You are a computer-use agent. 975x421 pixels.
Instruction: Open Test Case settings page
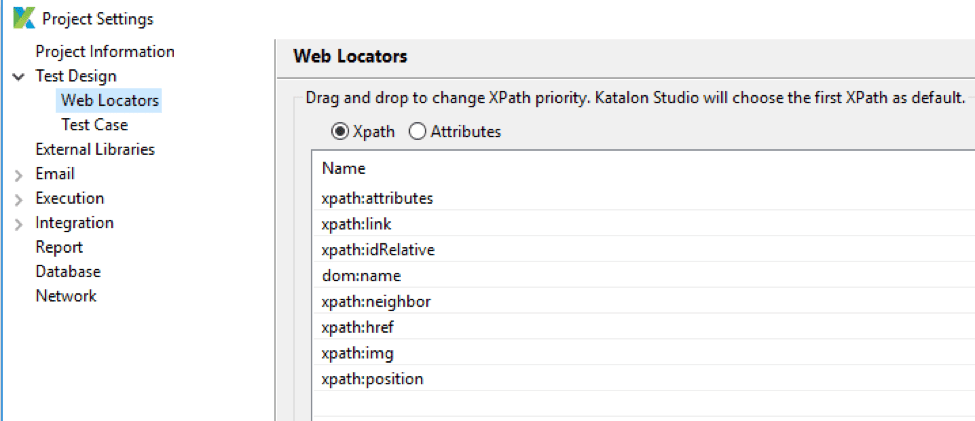[95, 124]
